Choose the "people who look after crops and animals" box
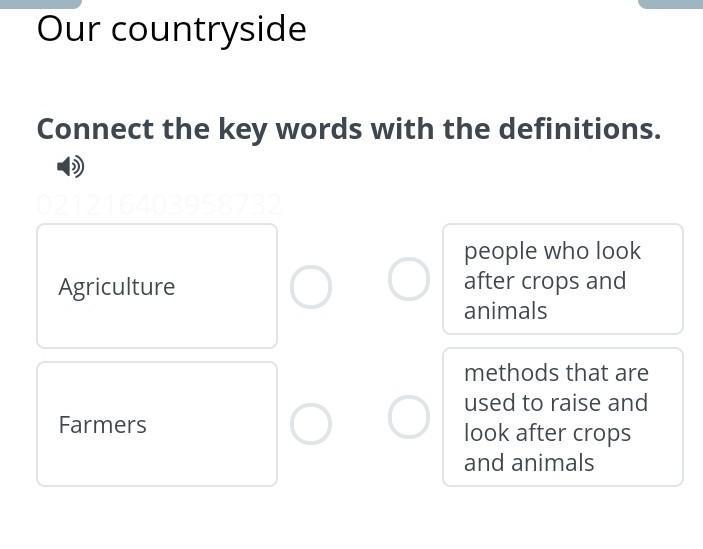 point(563,279)
